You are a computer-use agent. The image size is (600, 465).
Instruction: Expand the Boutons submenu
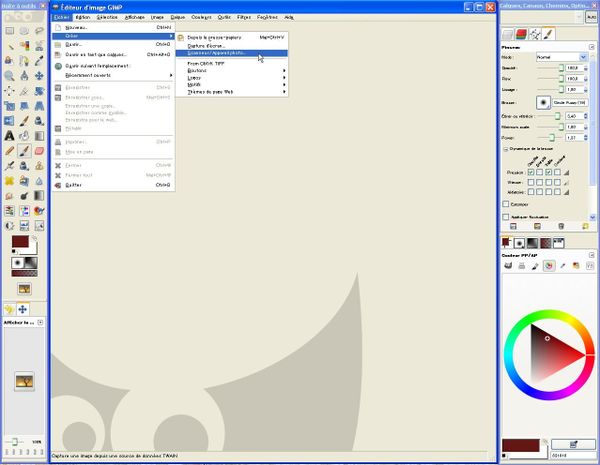[x=232, y=71]
